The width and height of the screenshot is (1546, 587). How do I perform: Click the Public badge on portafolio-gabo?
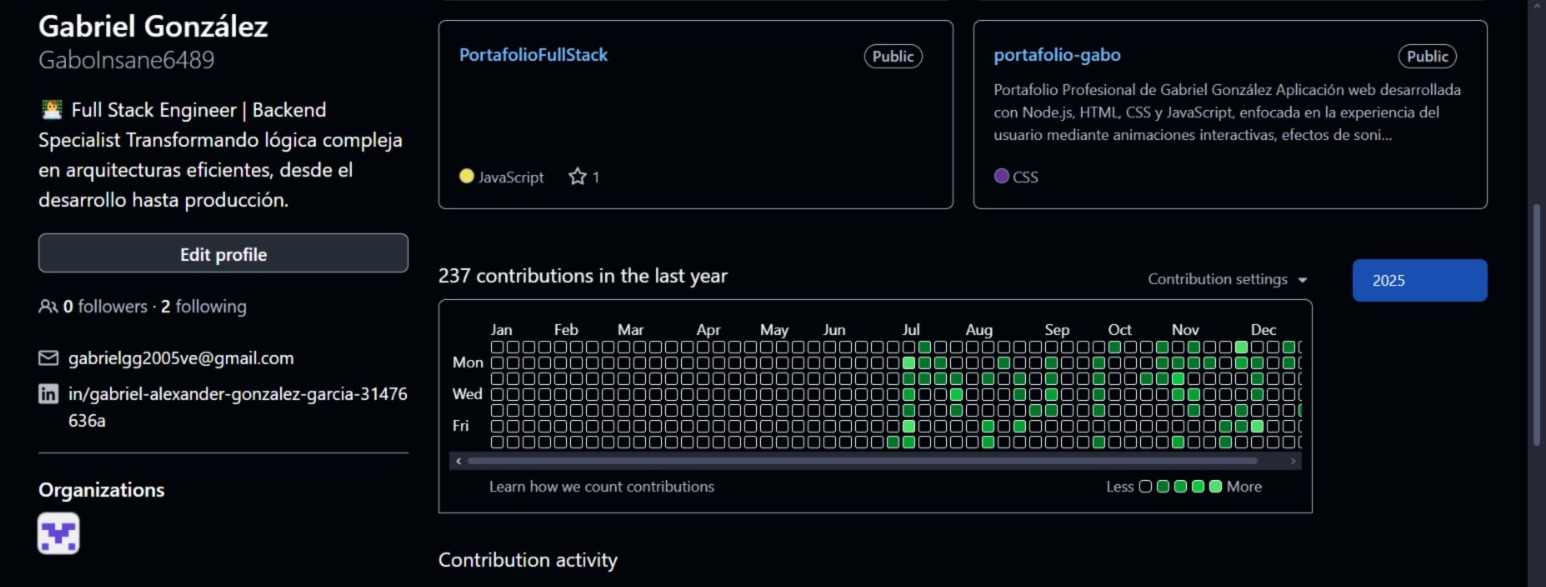point(1427,56)
